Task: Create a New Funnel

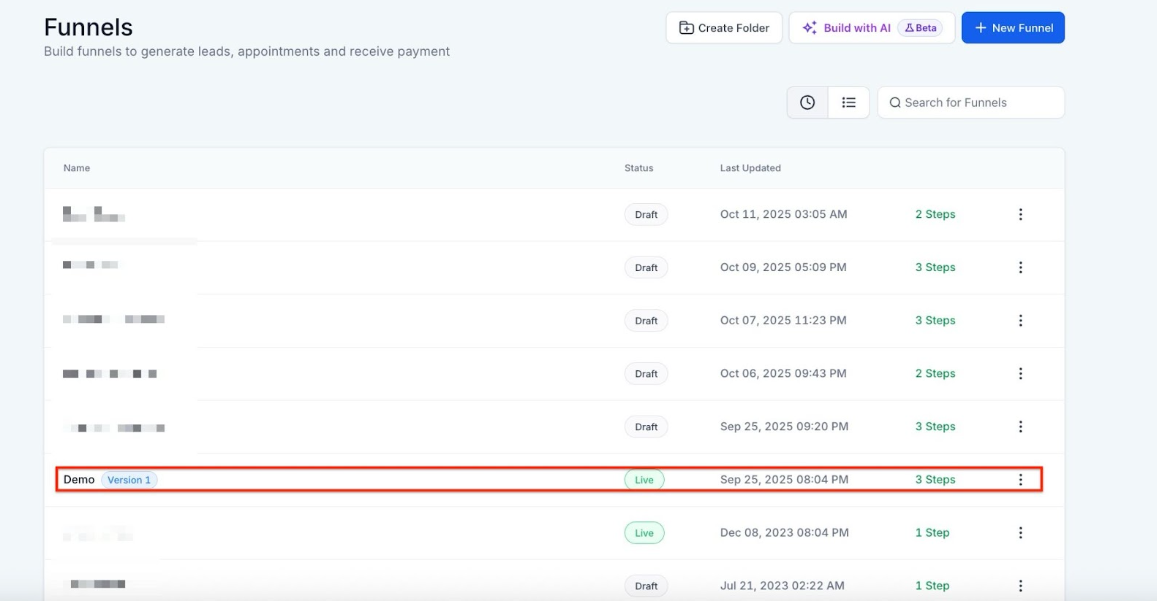Action: pyautogui.click(x=1012, y=28)
